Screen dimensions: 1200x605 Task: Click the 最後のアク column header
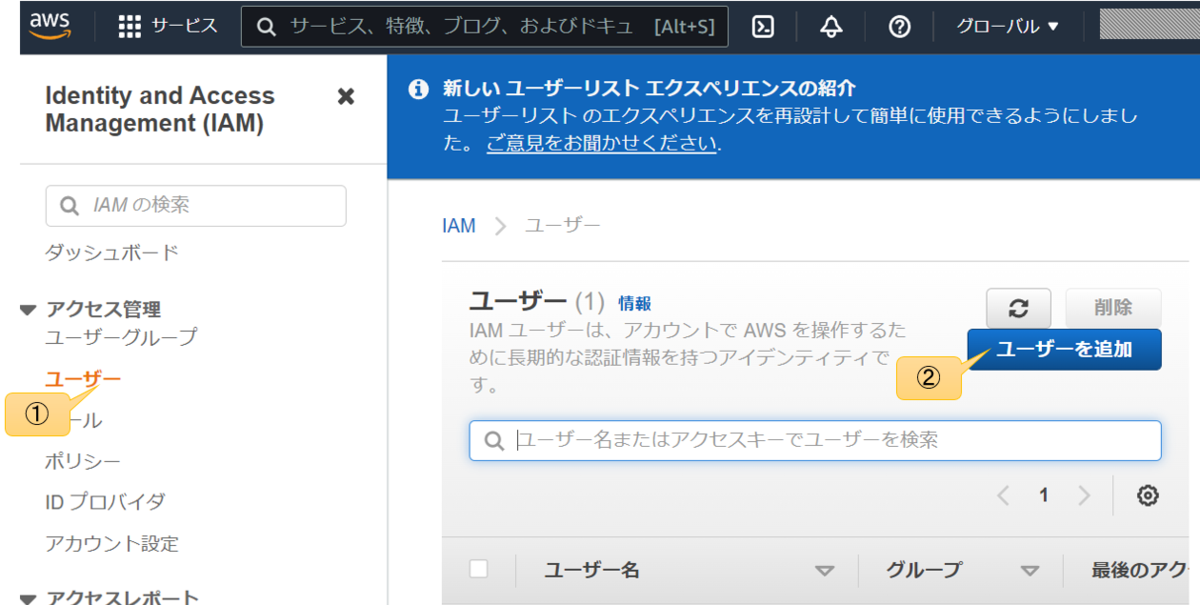1139,570
